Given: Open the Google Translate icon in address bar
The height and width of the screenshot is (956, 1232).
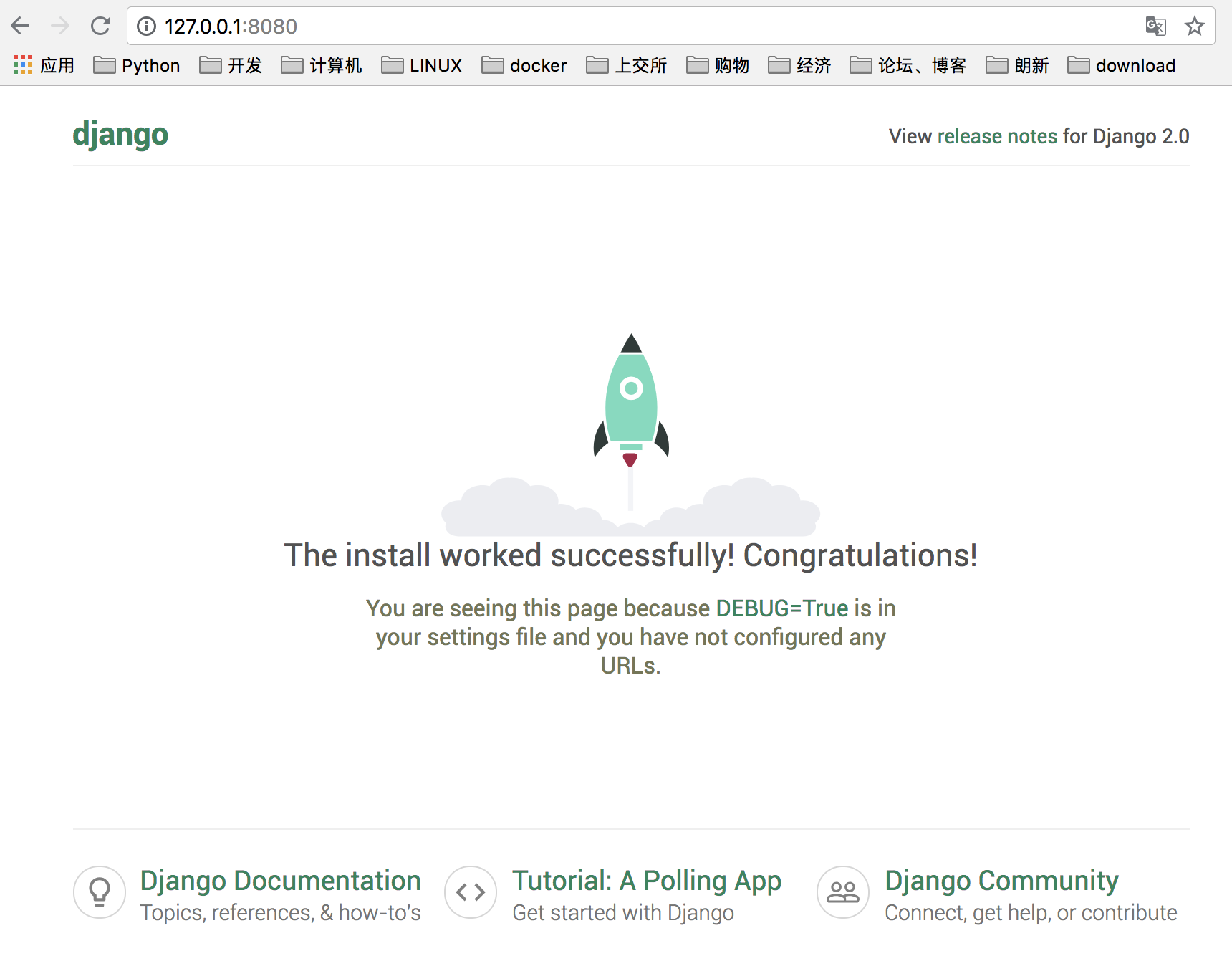Looking at the screenshot, I should 1155,27.
